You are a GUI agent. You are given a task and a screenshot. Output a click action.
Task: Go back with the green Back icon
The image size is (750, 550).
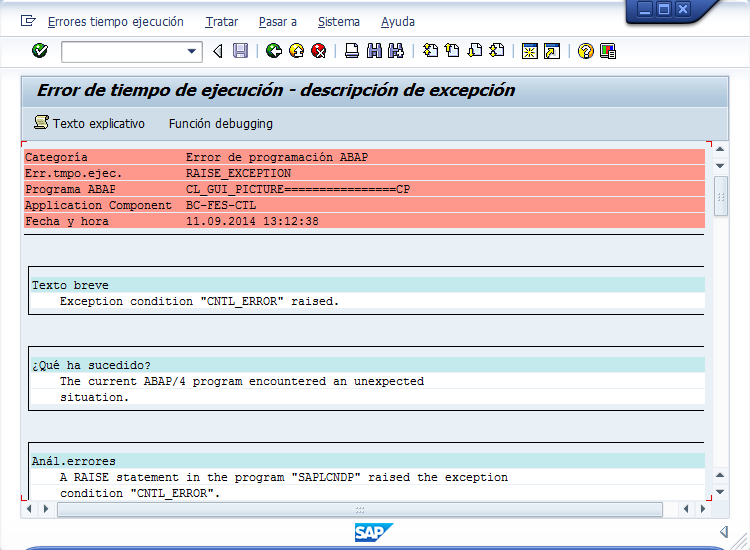[x=274, y=51]
